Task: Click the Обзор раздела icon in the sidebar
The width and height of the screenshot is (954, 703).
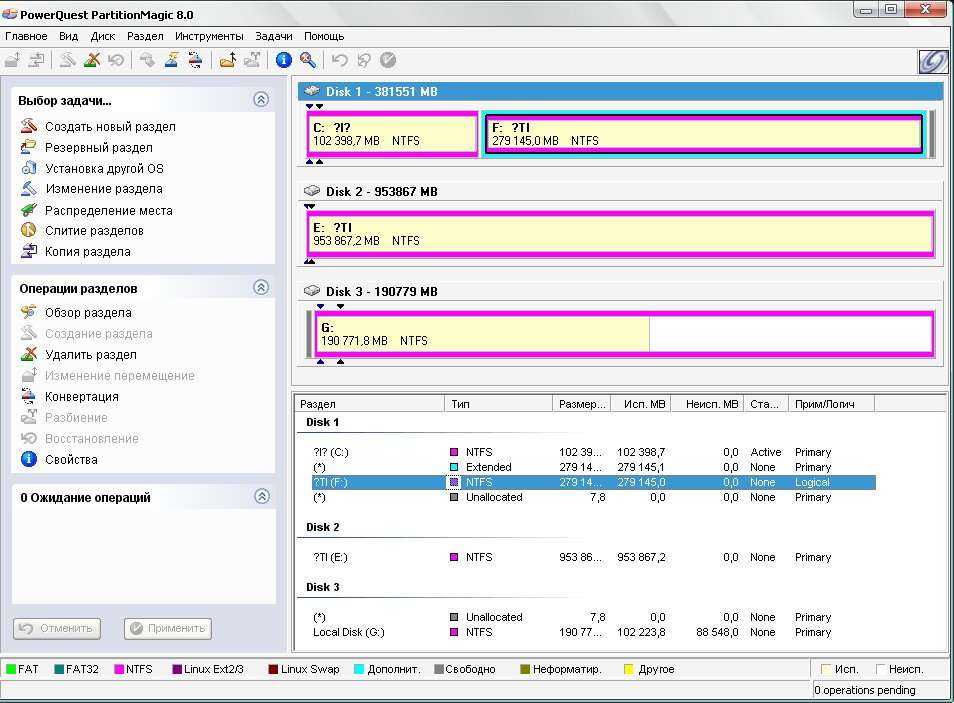Action: 28,313
